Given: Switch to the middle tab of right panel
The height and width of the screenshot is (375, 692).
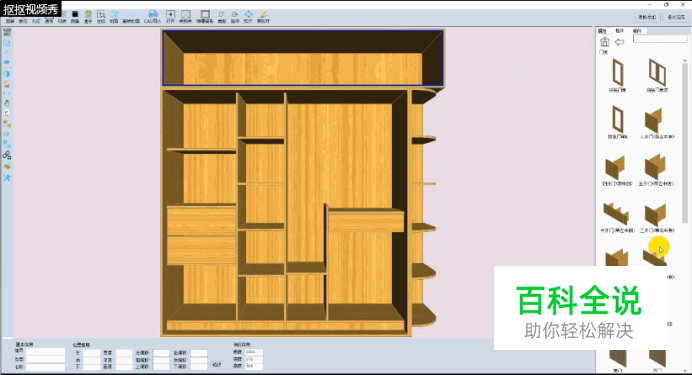Looking at the screenshot, I should pyautogui.click(x=620, y=31).
